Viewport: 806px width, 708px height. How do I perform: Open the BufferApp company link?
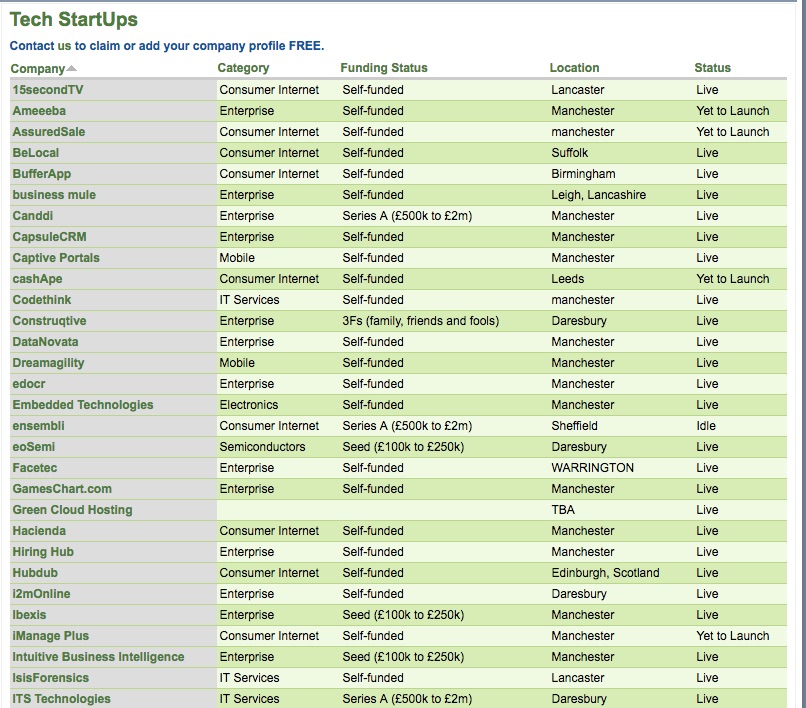pos(41,174)
